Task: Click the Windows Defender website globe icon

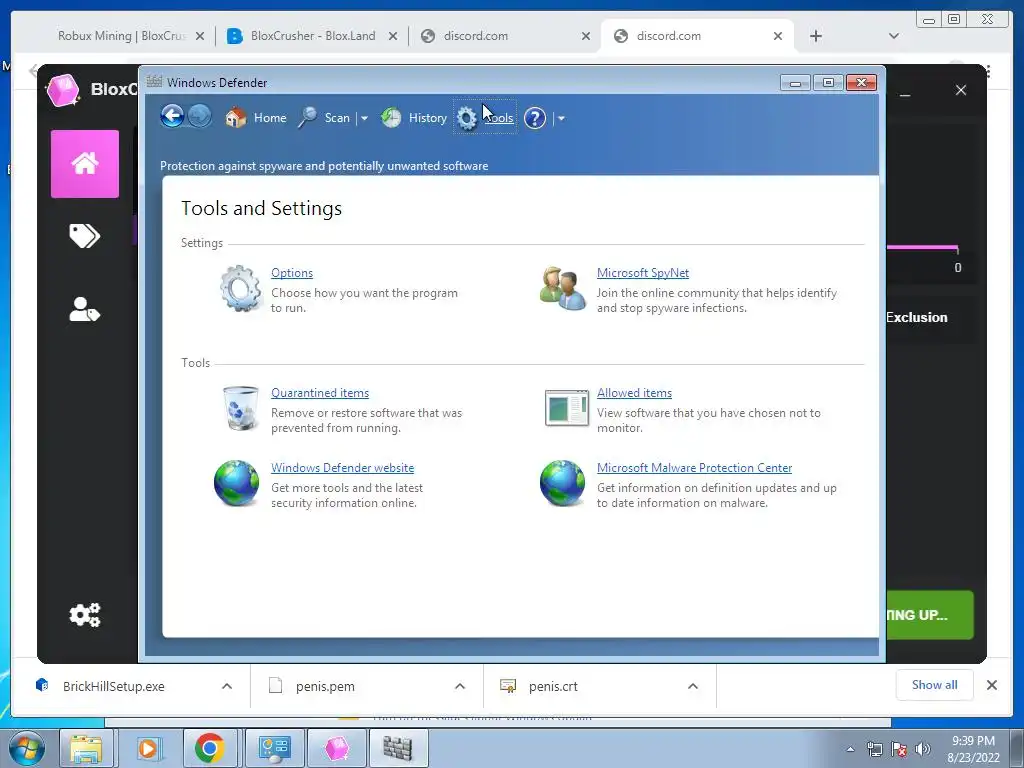Action: tap(236, 483)
